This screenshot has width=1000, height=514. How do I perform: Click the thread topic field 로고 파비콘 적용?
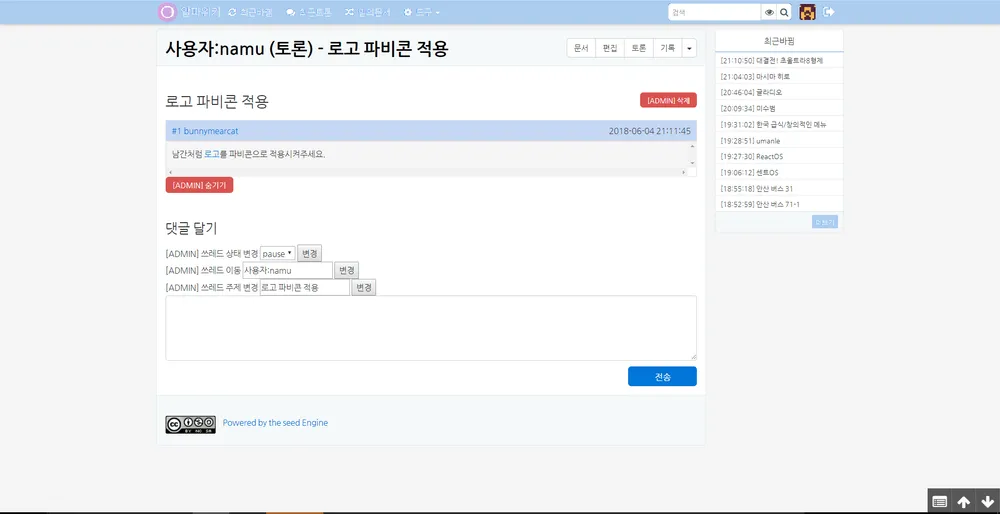coord(305,288)
